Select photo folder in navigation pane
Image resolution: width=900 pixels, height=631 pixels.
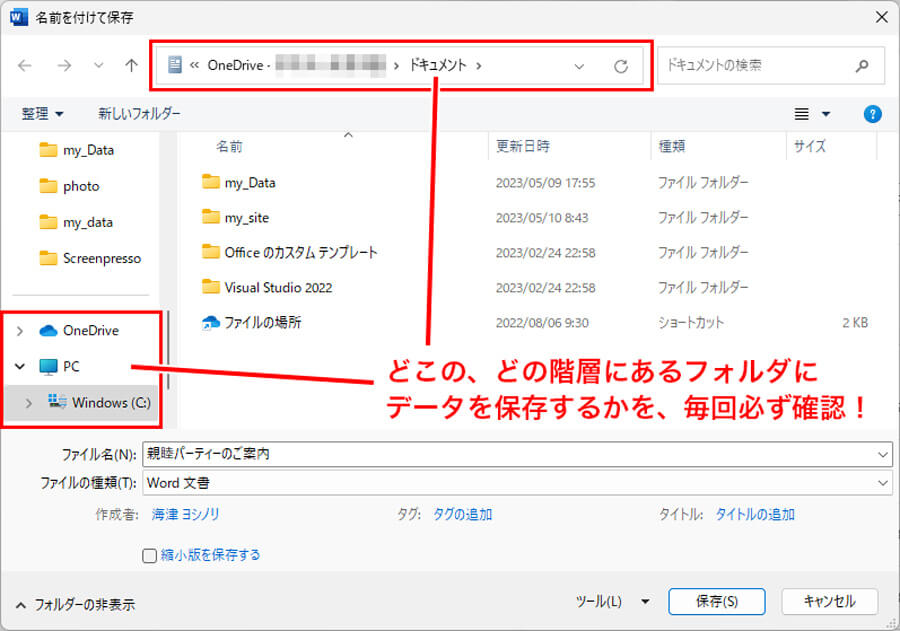click(69, 186)
